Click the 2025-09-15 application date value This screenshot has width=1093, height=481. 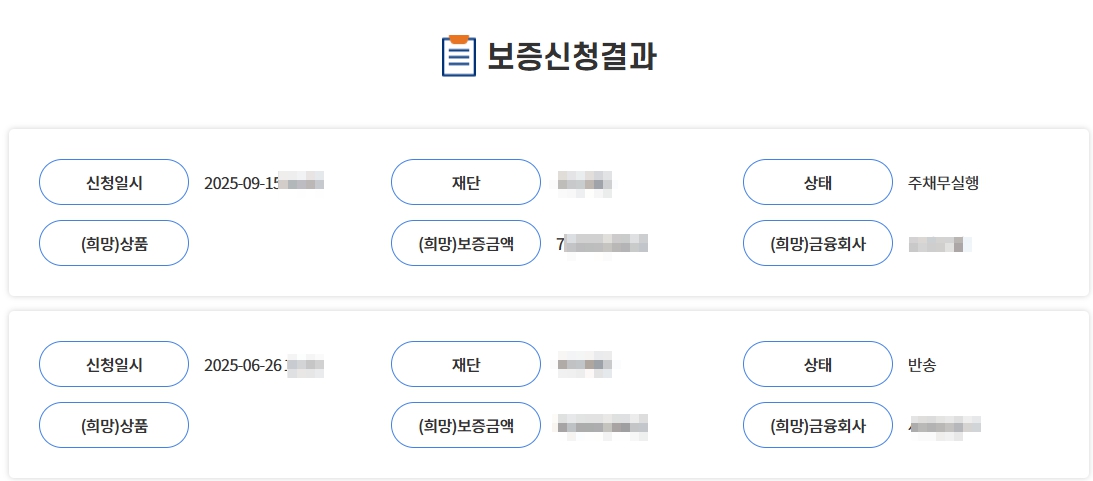(x=263, y=183)
